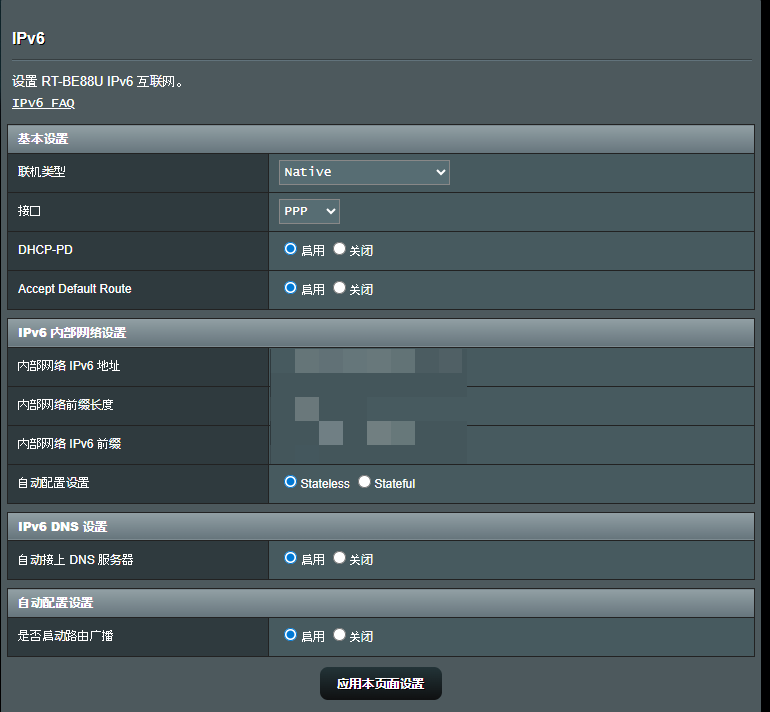Expand the 接口 dropdown showing PPP
The width and height of the screenshot is (770, 712).
309,211
